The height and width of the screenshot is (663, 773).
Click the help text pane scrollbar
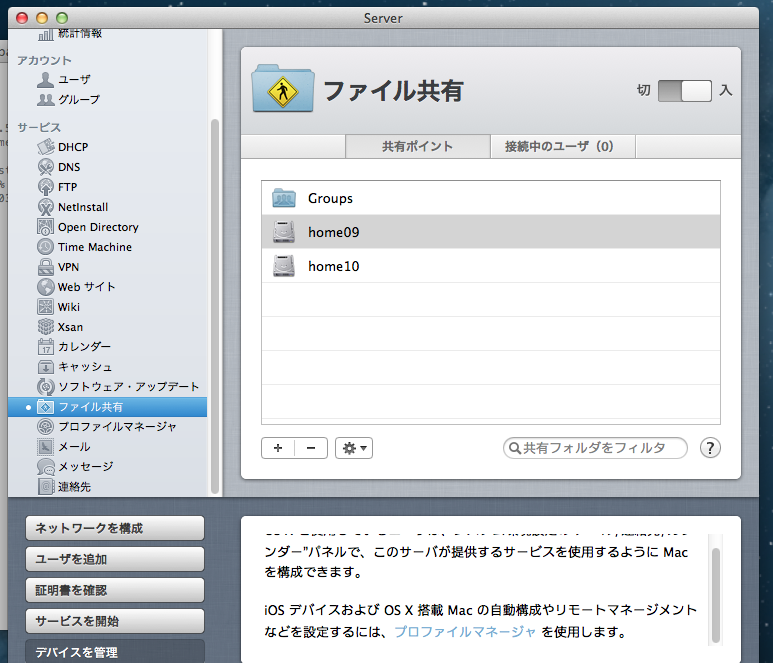[715, 594]
